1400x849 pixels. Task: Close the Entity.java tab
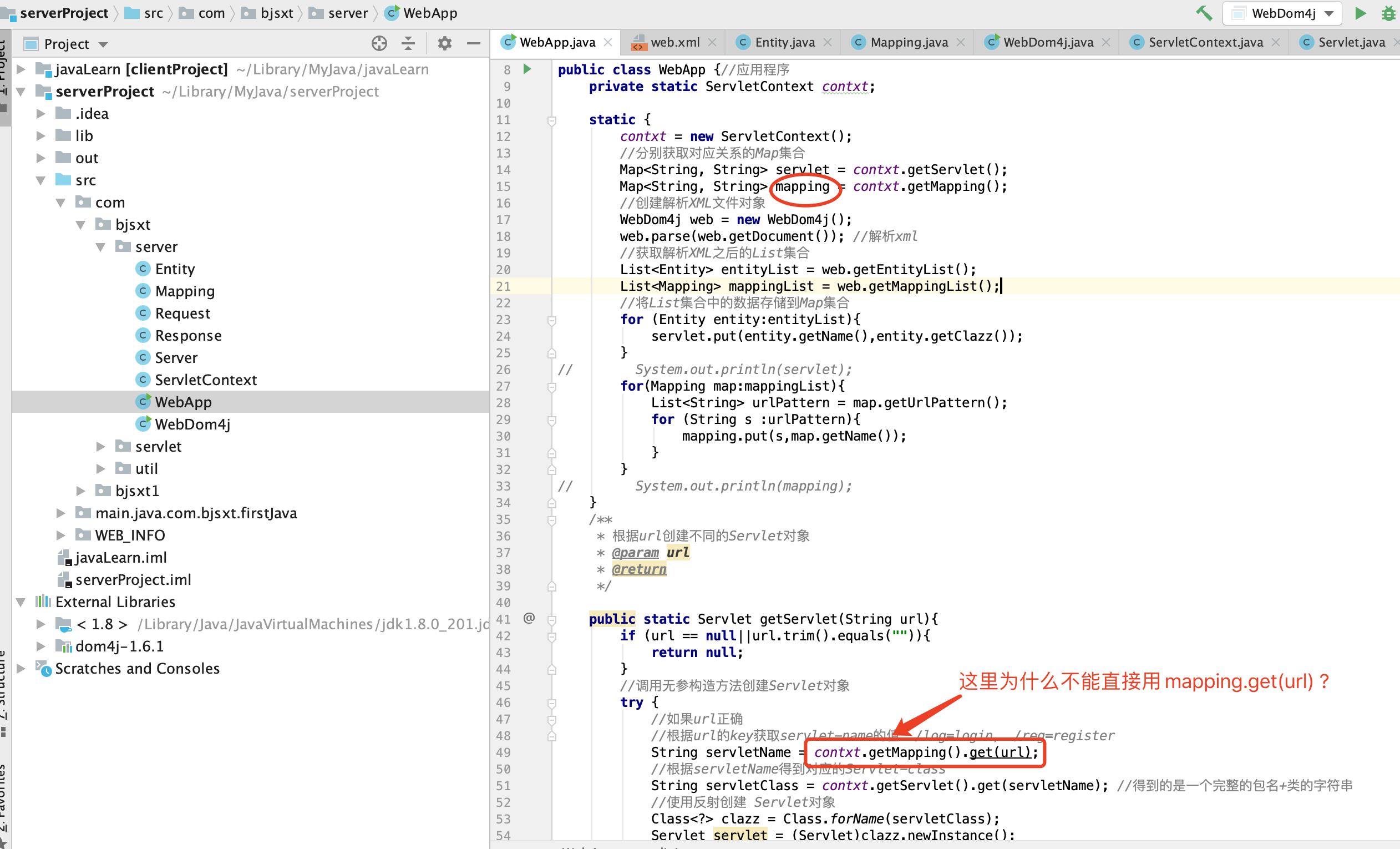coord(828,42)
